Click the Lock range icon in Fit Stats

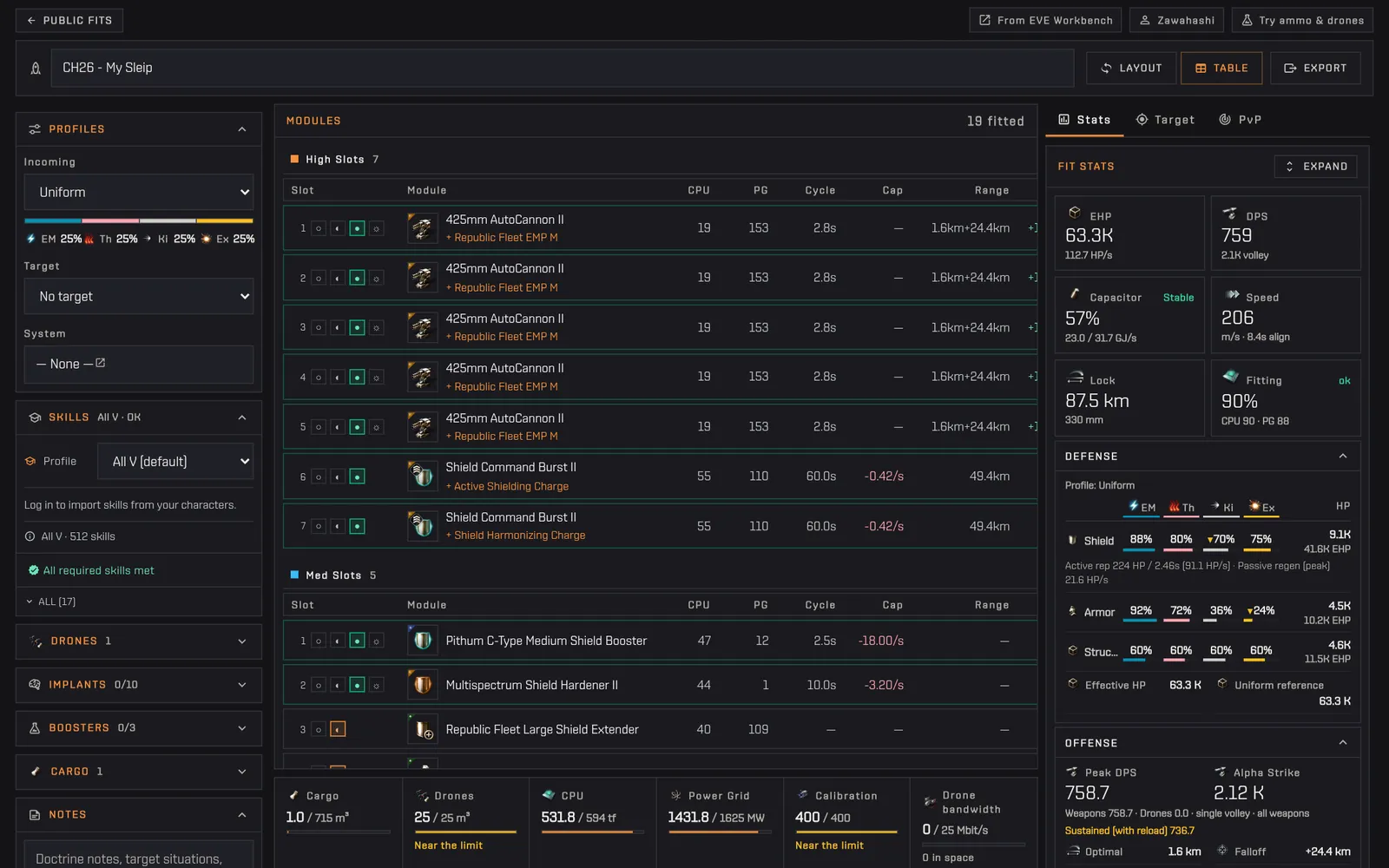pos(1076,378)
